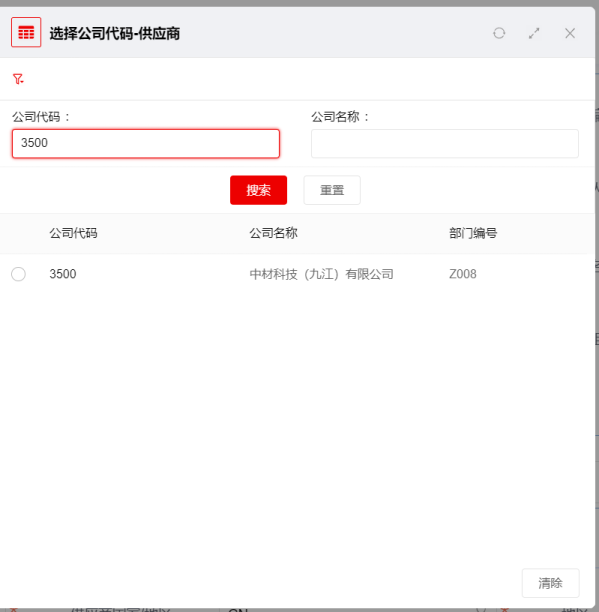The width and height of the screenshot is (599, 612).
Task: Refresh the dialog using the circular arrows icon
Action: click(499, 33)
